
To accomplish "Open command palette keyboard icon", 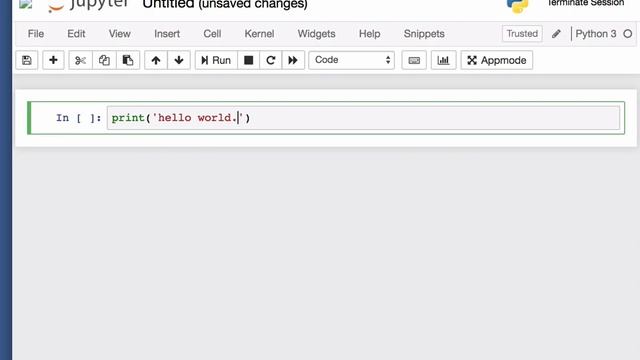I will tap(414, 60).
